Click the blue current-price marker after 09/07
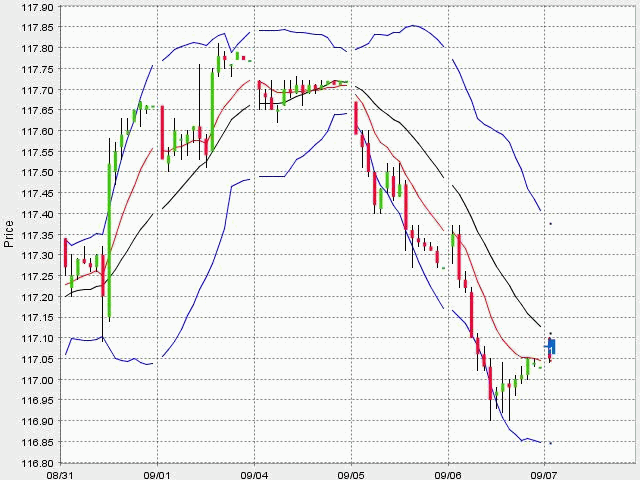The height and width of the screenshot is (480, 640). [550, 347]
